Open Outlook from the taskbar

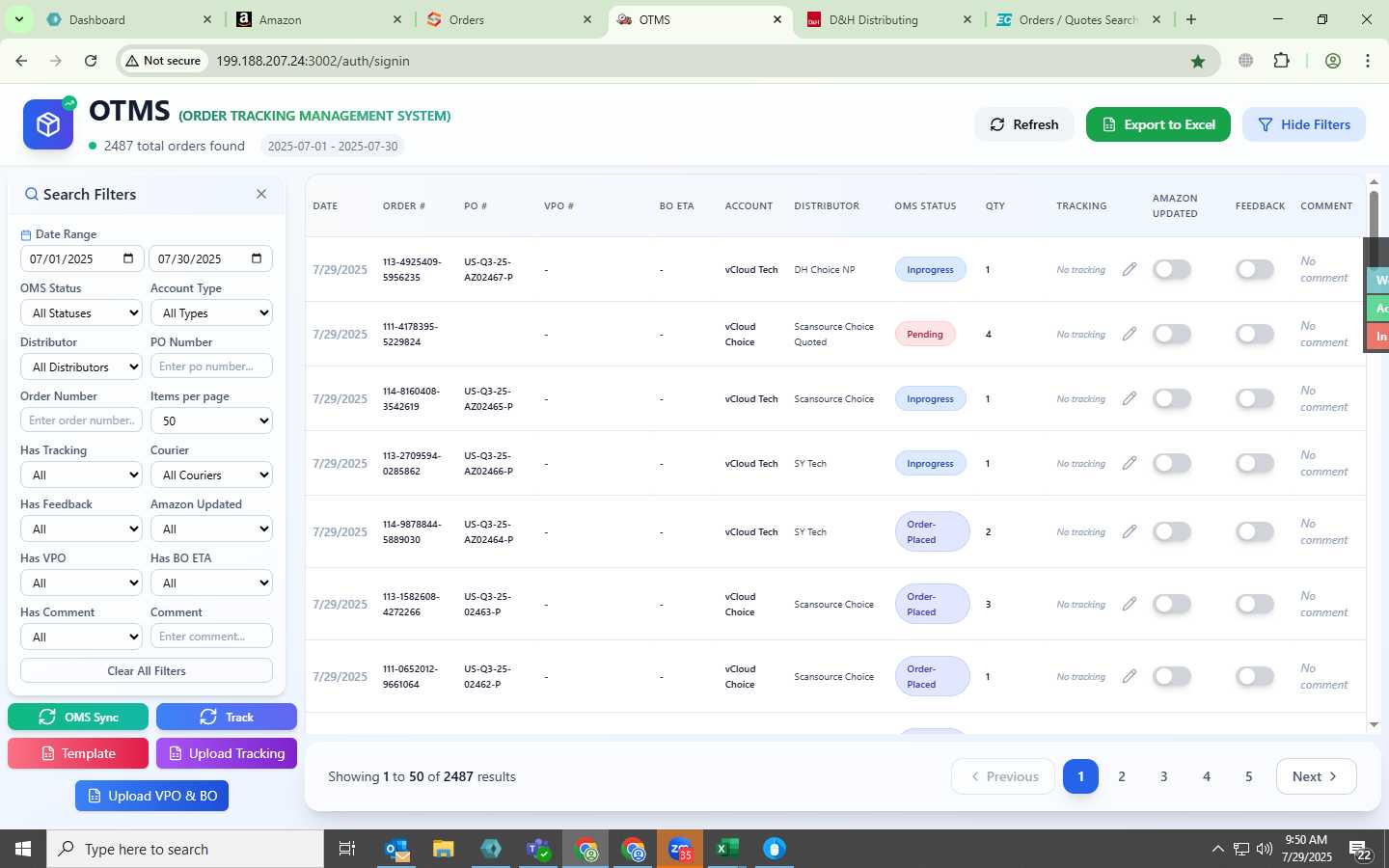(x=397, y=849)
